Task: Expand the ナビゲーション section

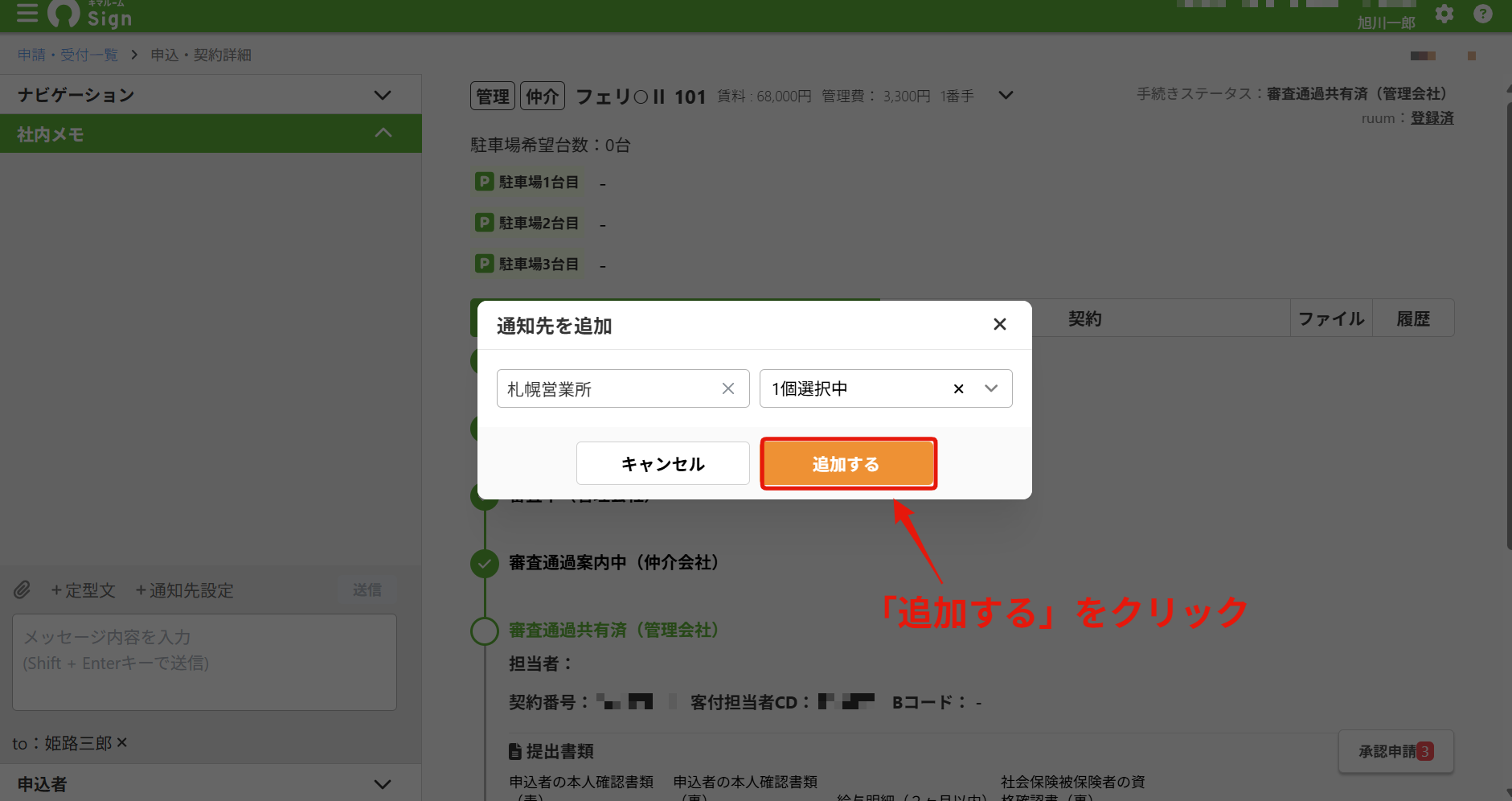Action: (211, 95)
